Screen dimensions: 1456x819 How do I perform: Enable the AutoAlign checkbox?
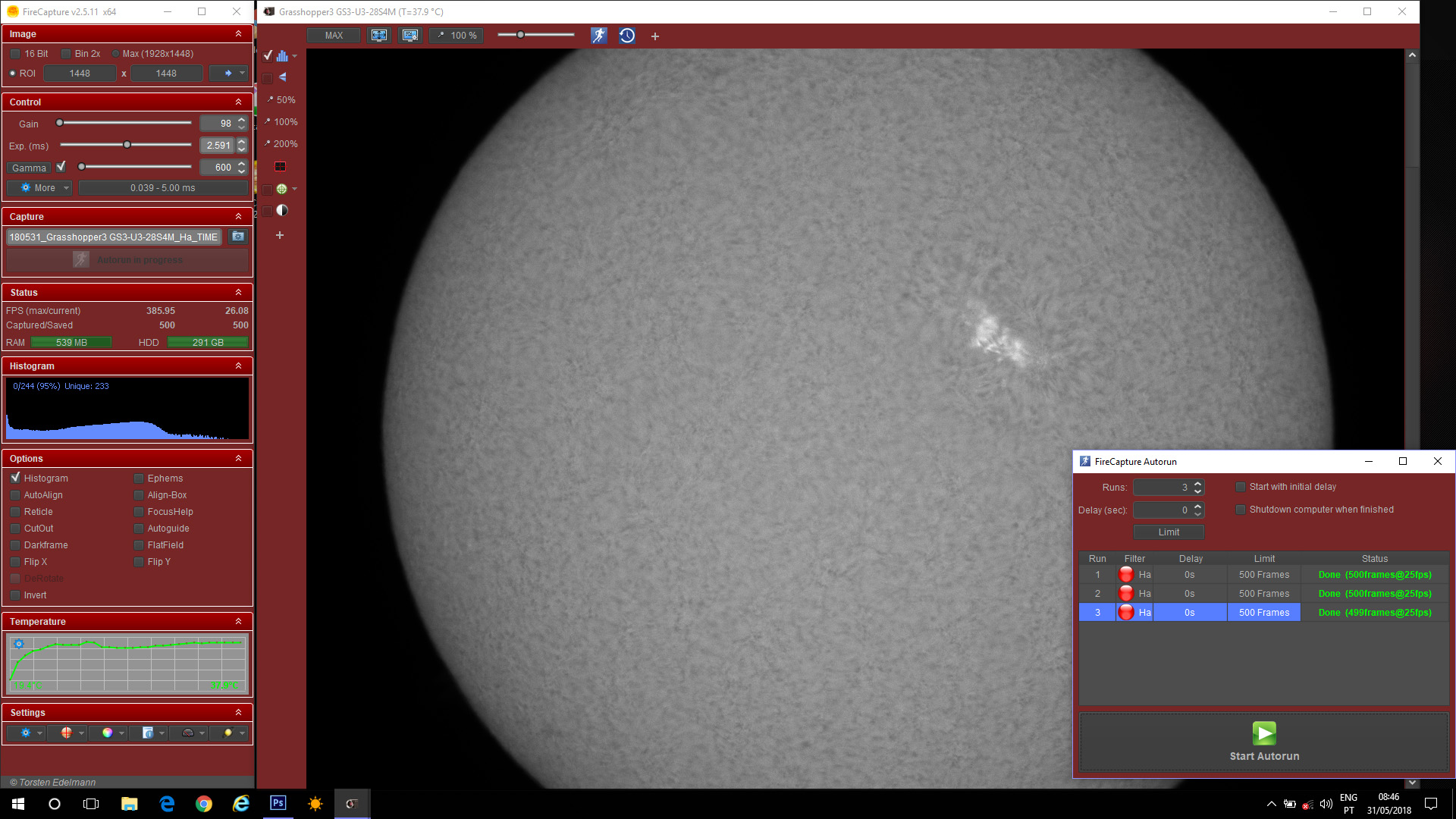tap(15, 495)
